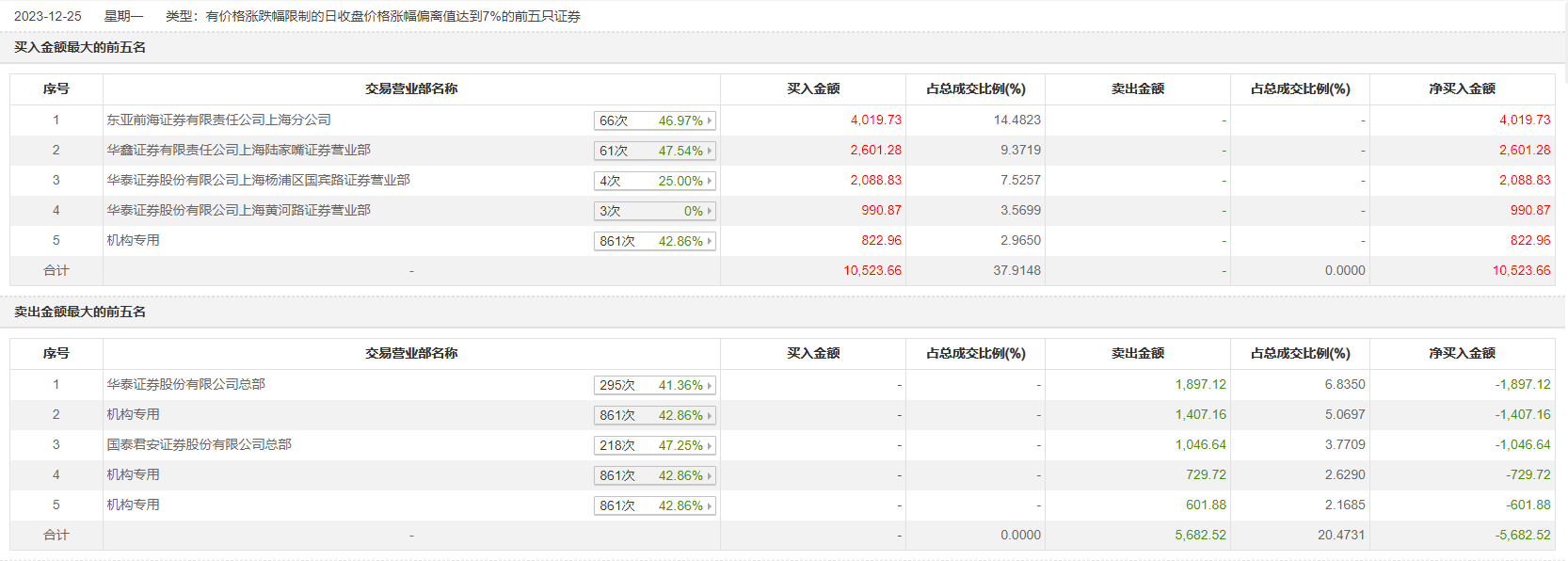Open 国泰君安证券股份有限公司总部 link
The height and width of the screenshot is (561, 1568).
coord(199,444)
